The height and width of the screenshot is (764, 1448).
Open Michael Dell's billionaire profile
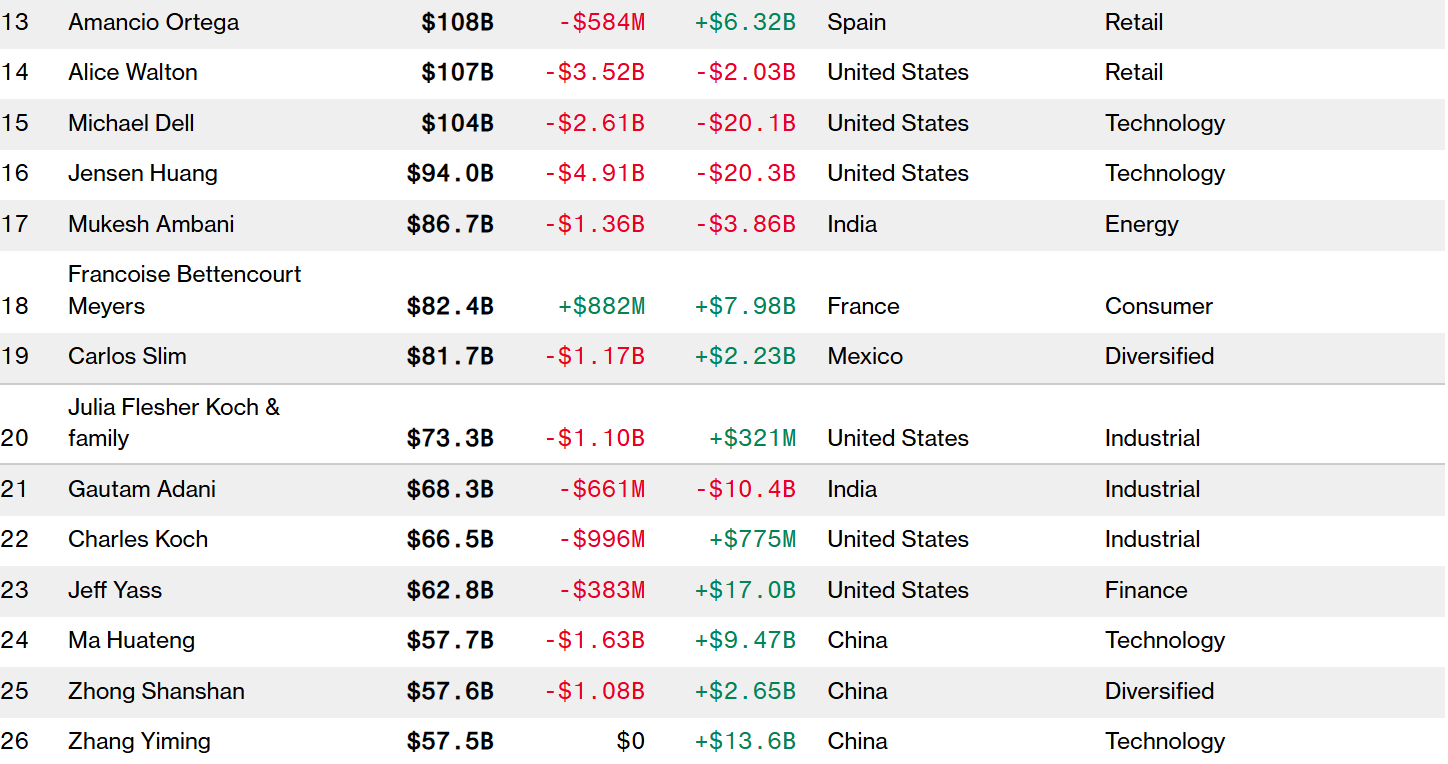point(131,123)
